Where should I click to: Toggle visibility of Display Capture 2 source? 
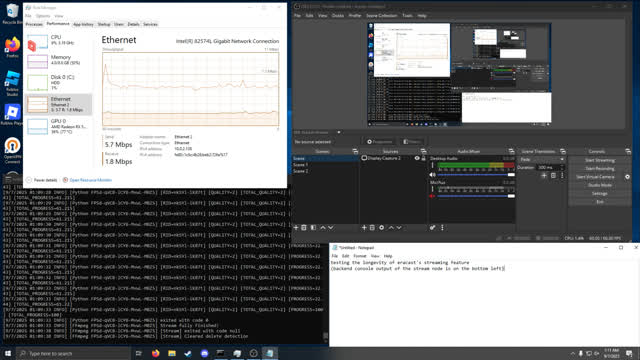pos(417,158)
